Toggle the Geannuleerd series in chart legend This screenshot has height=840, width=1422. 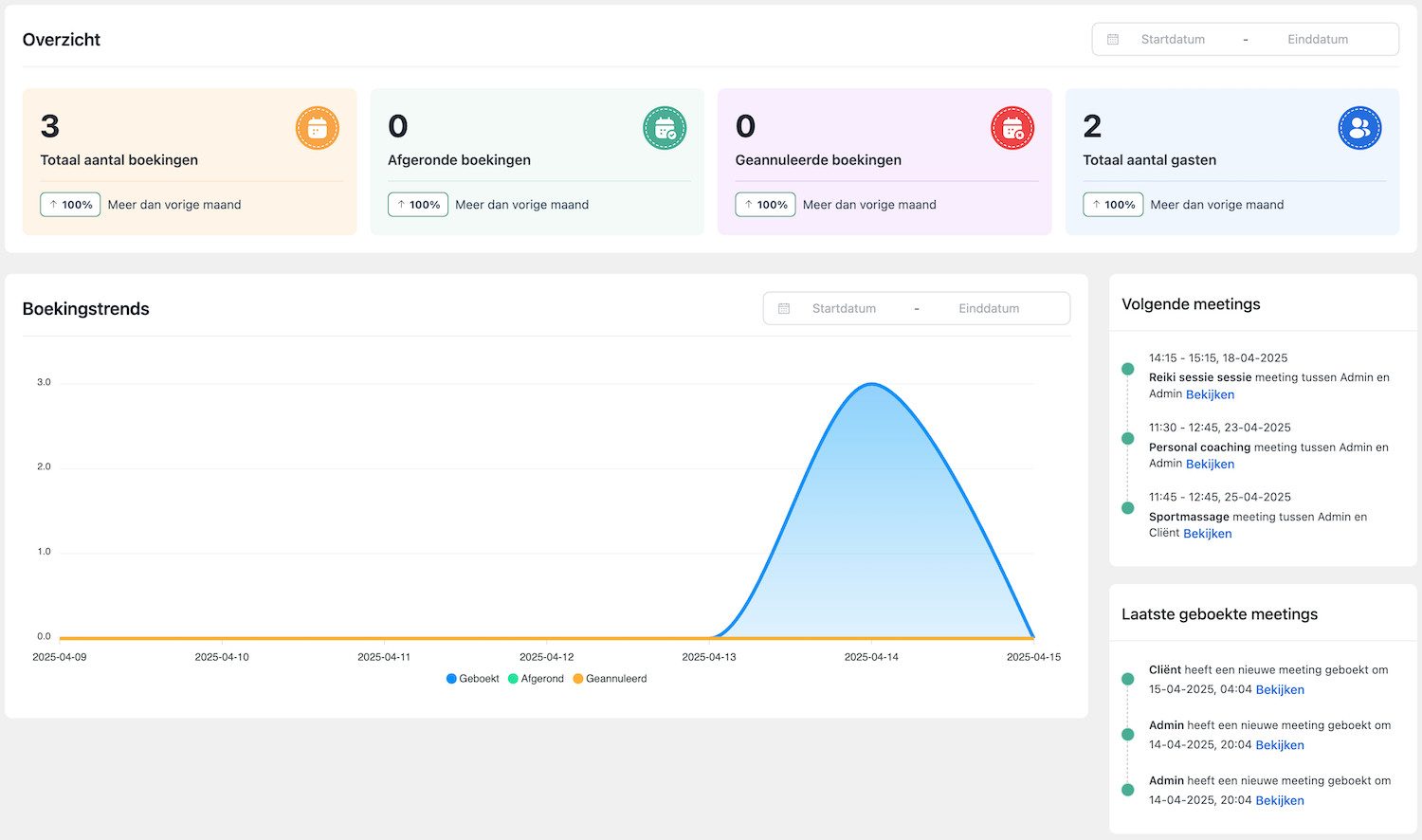pyautogui.click(x=610, y=679)
